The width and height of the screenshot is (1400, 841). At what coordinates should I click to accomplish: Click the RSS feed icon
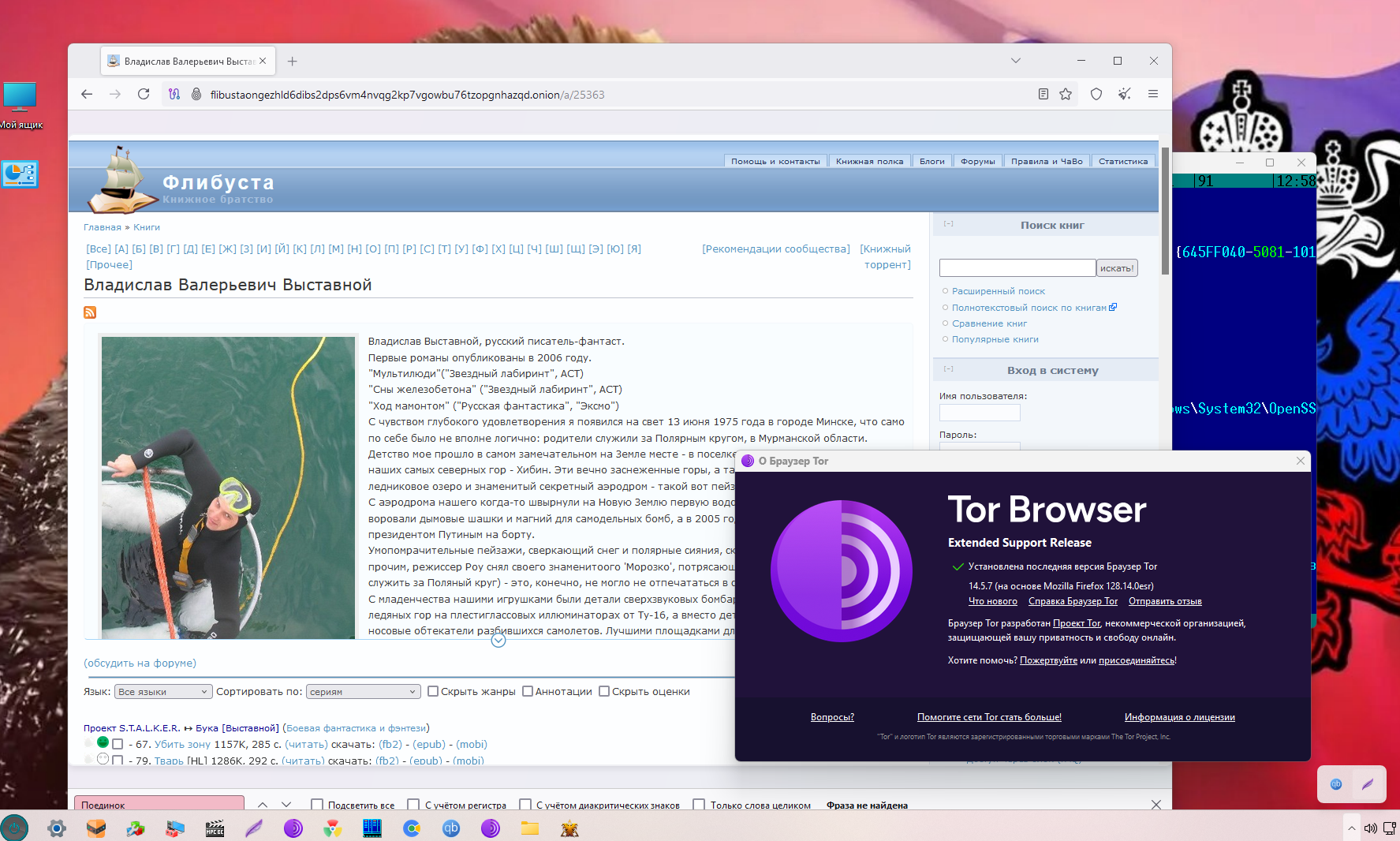click(90, 312)
